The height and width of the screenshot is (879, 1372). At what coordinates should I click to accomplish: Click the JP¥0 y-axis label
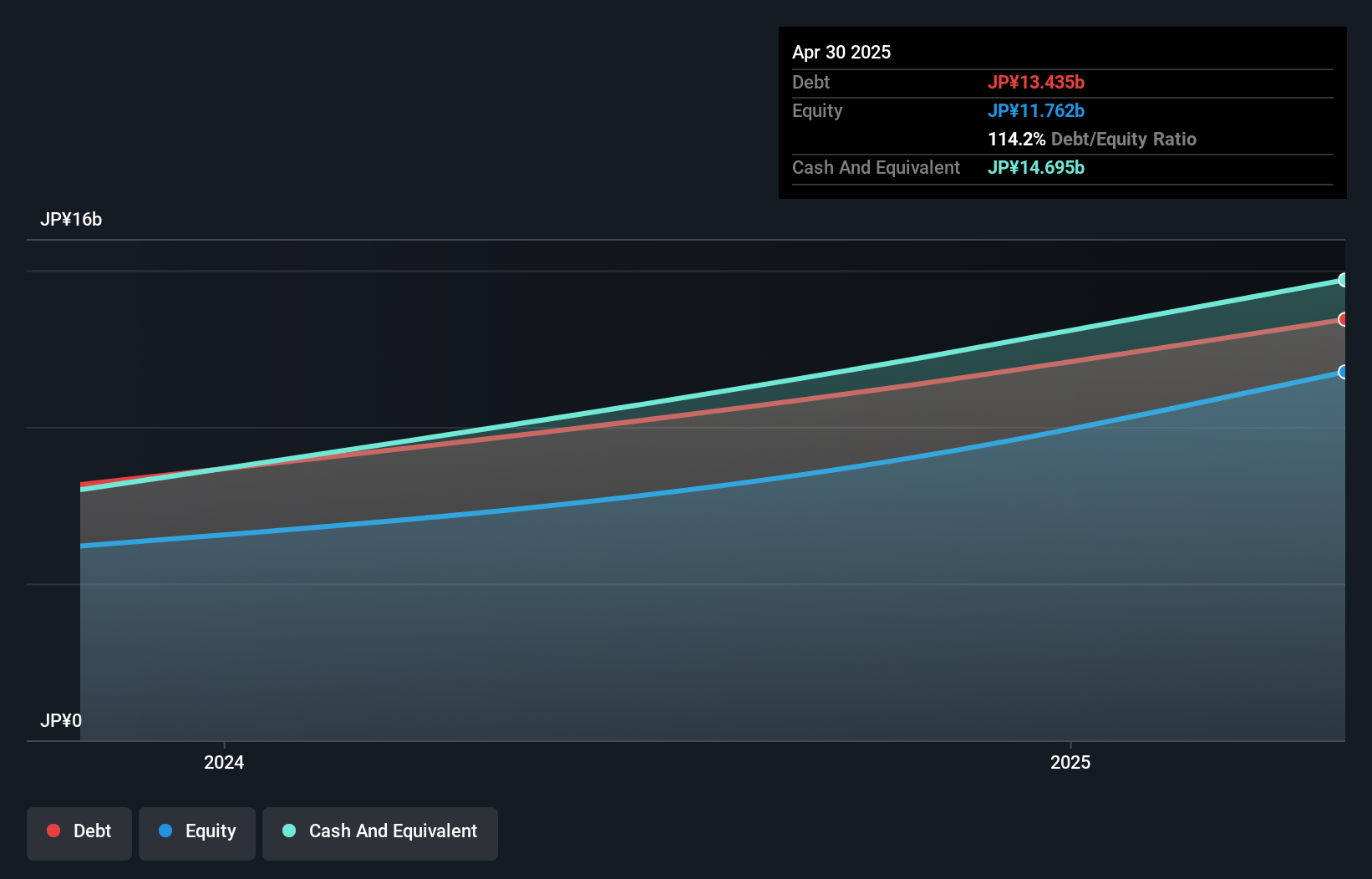point(61,719)
